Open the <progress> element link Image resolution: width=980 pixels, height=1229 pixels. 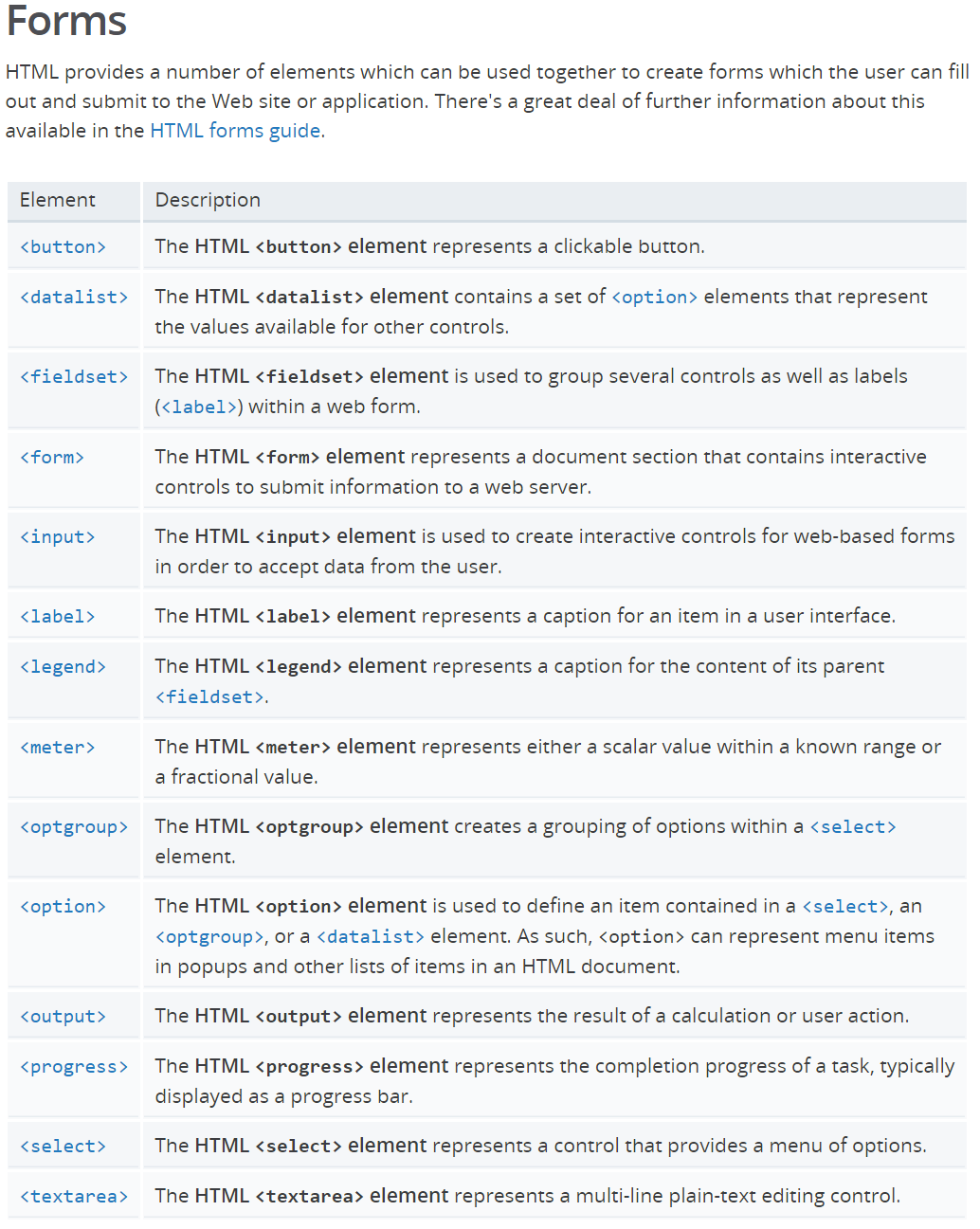(x=74, y=1067)
